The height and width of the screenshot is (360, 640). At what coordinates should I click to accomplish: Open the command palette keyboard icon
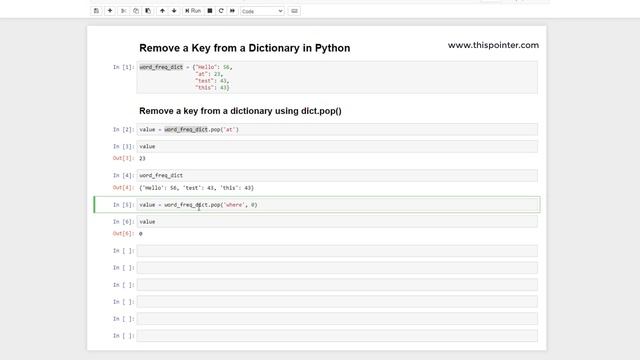click(x=294, y=11)
